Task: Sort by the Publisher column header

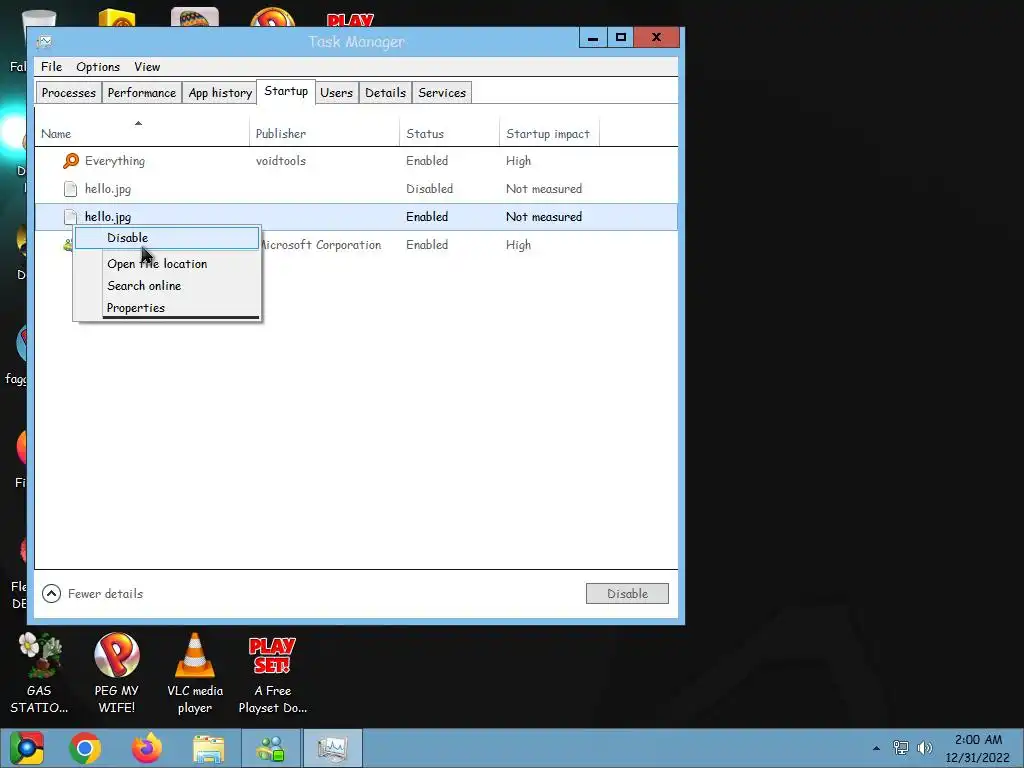Action: (324, 133)
